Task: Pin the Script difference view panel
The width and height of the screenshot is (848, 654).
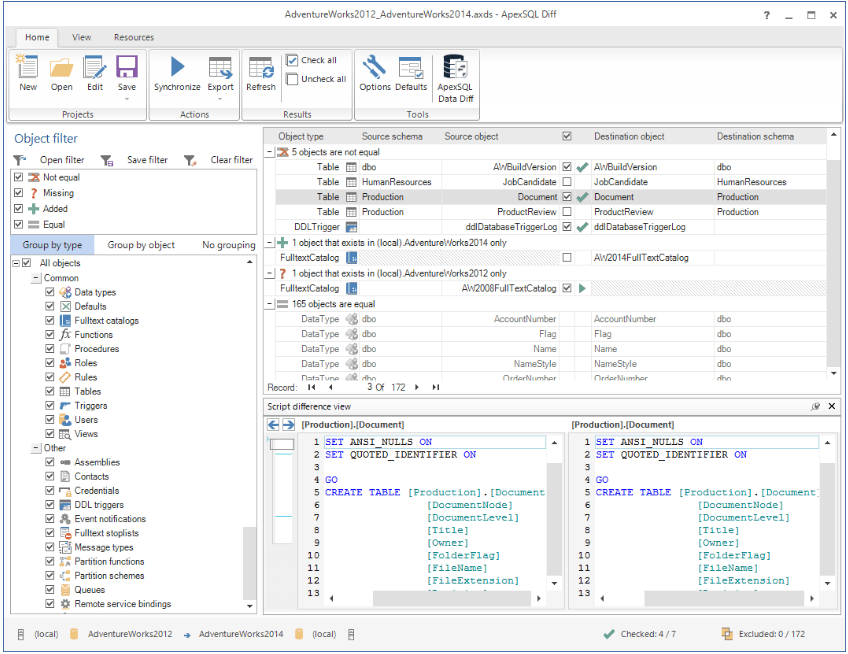Action: pos(815,406)
